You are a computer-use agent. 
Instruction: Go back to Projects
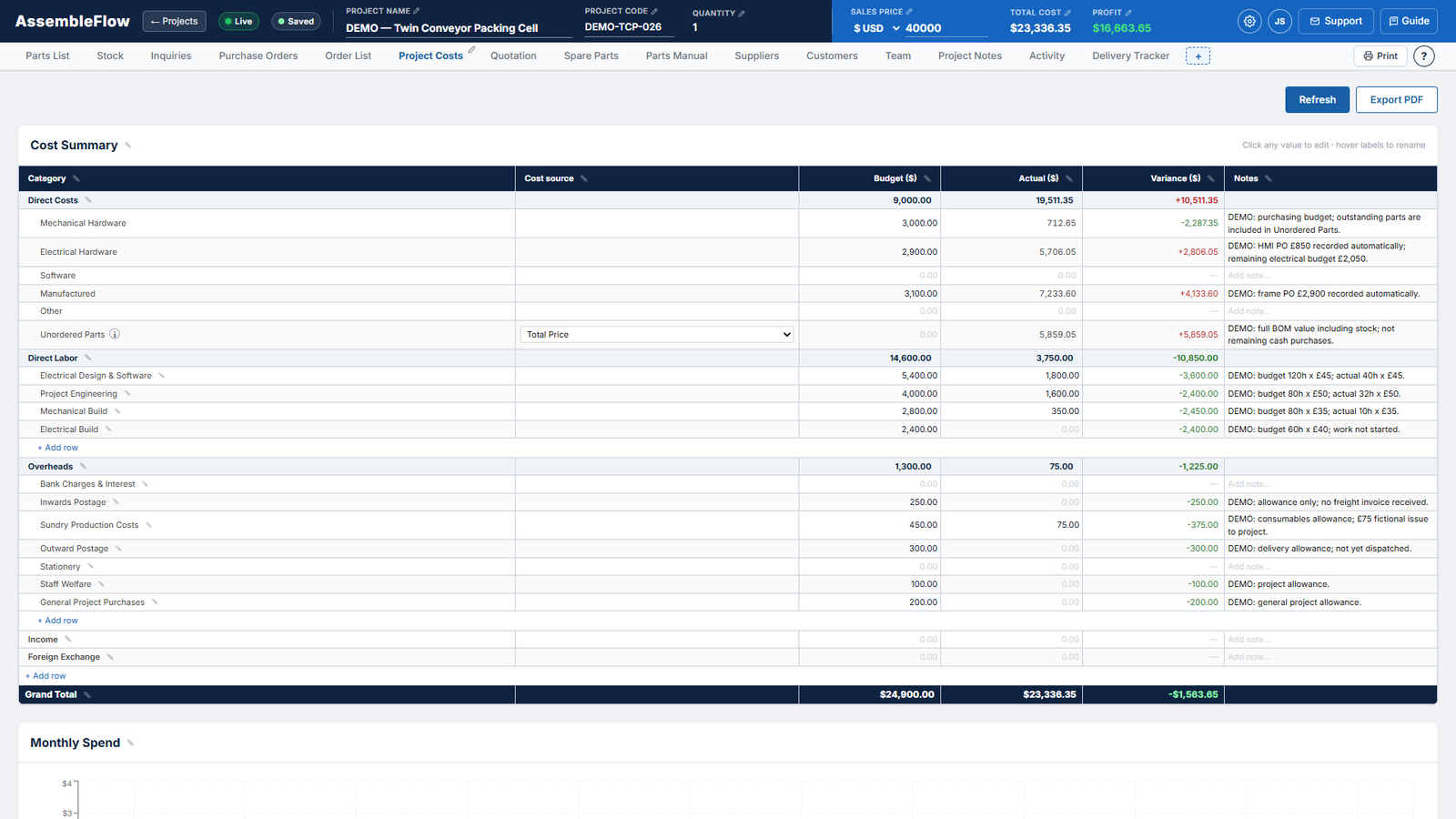[174, 21]
